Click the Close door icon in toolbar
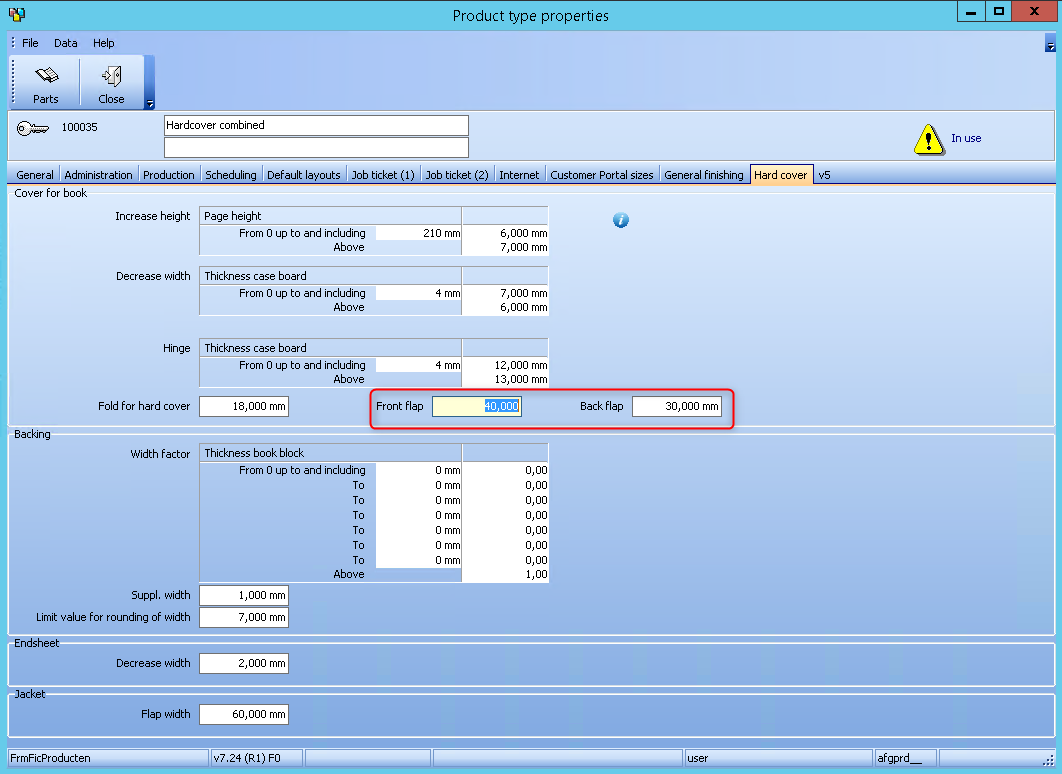The width and height of the screenshot is (1062, 774). 111,76
